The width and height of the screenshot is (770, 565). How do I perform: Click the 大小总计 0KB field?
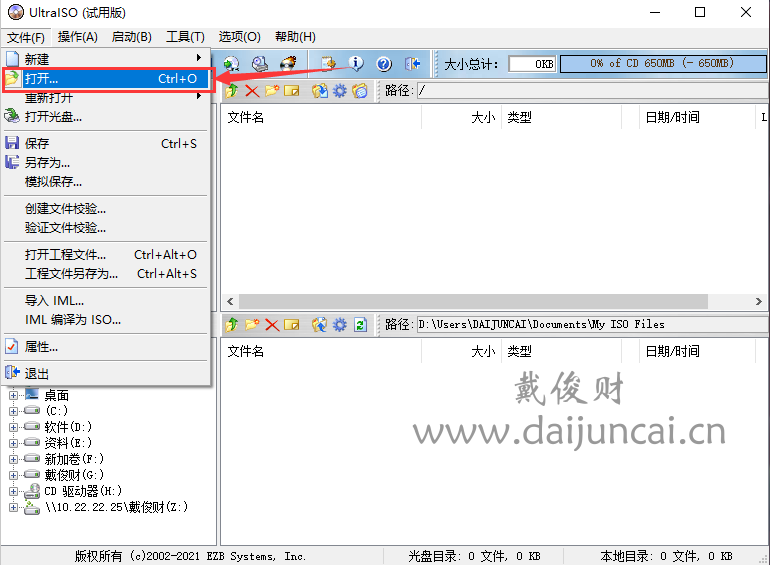tap(532, 64)
